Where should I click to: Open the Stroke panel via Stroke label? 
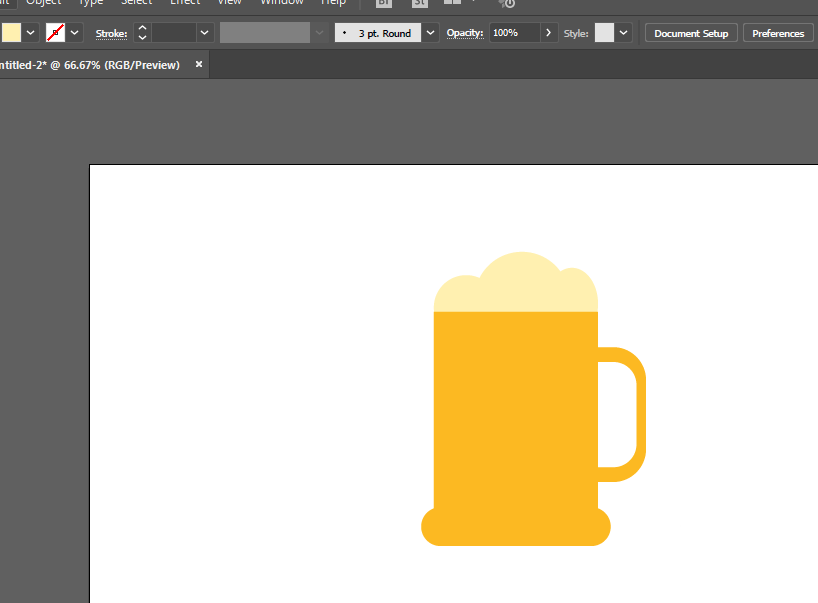112,33
